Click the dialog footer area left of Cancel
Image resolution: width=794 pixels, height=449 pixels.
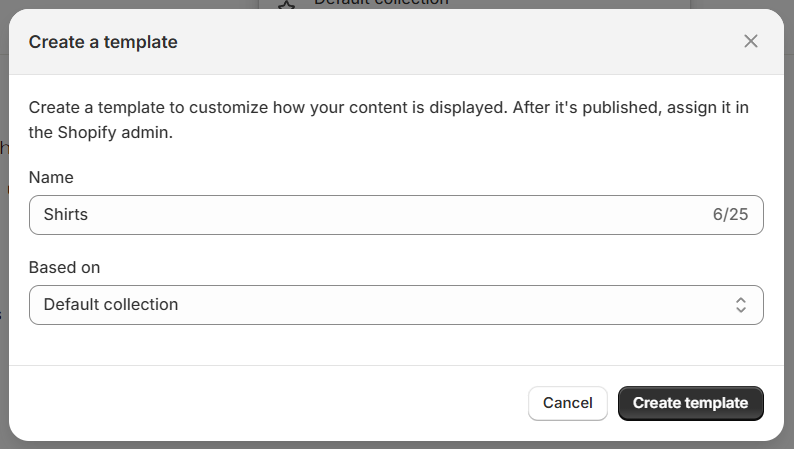pos(270,403)
